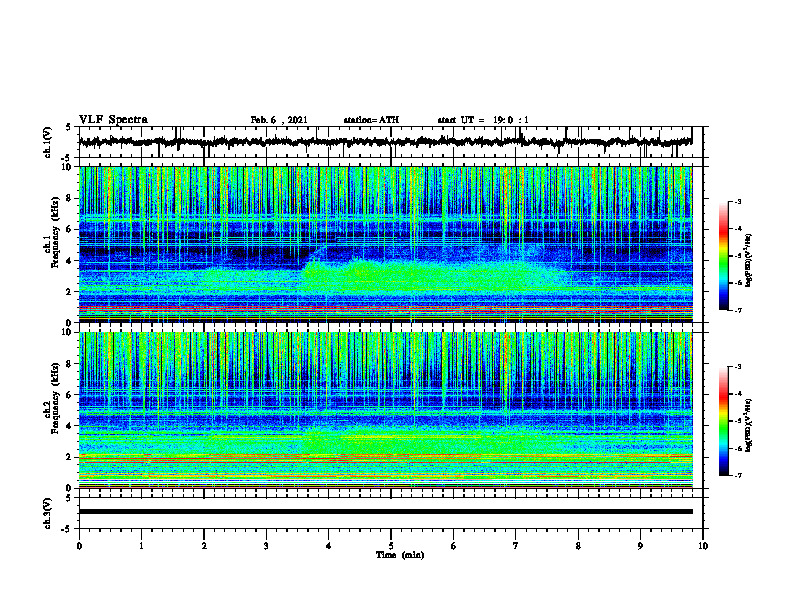
Task: Click the 'ch.3(V)' axis label
Action: pos(48,514)
